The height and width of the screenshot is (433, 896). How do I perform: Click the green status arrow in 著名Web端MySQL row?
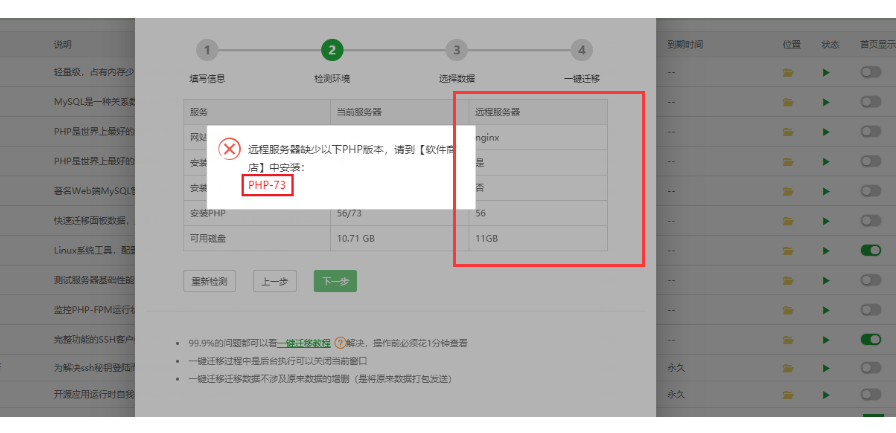[826, 191]
